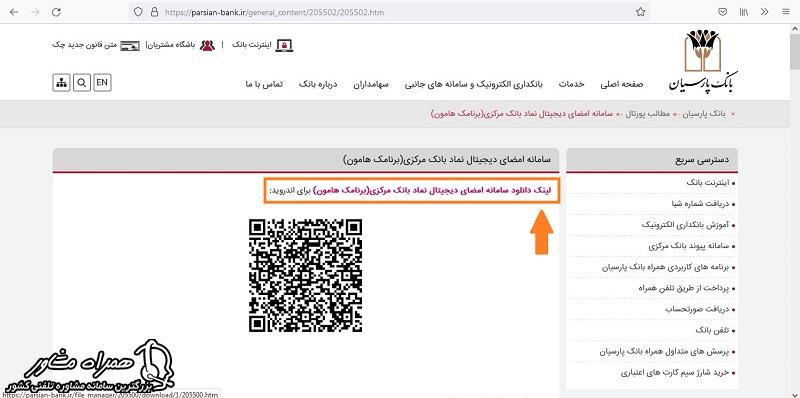Click the browser forward arrow
This screenshot has width=800, height=398.
pos(35,12)
